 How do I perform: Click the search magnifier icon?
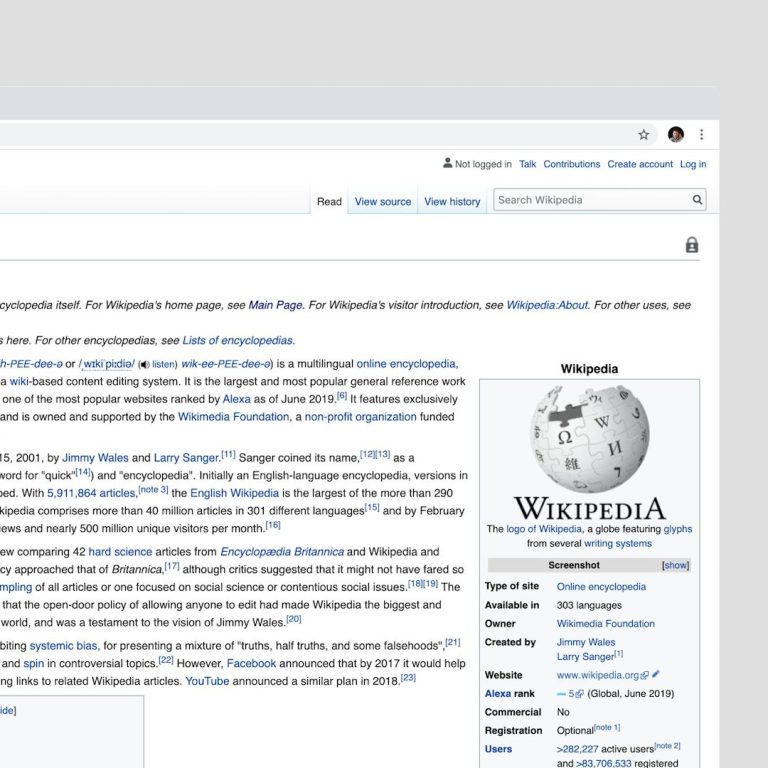(697, 200)
